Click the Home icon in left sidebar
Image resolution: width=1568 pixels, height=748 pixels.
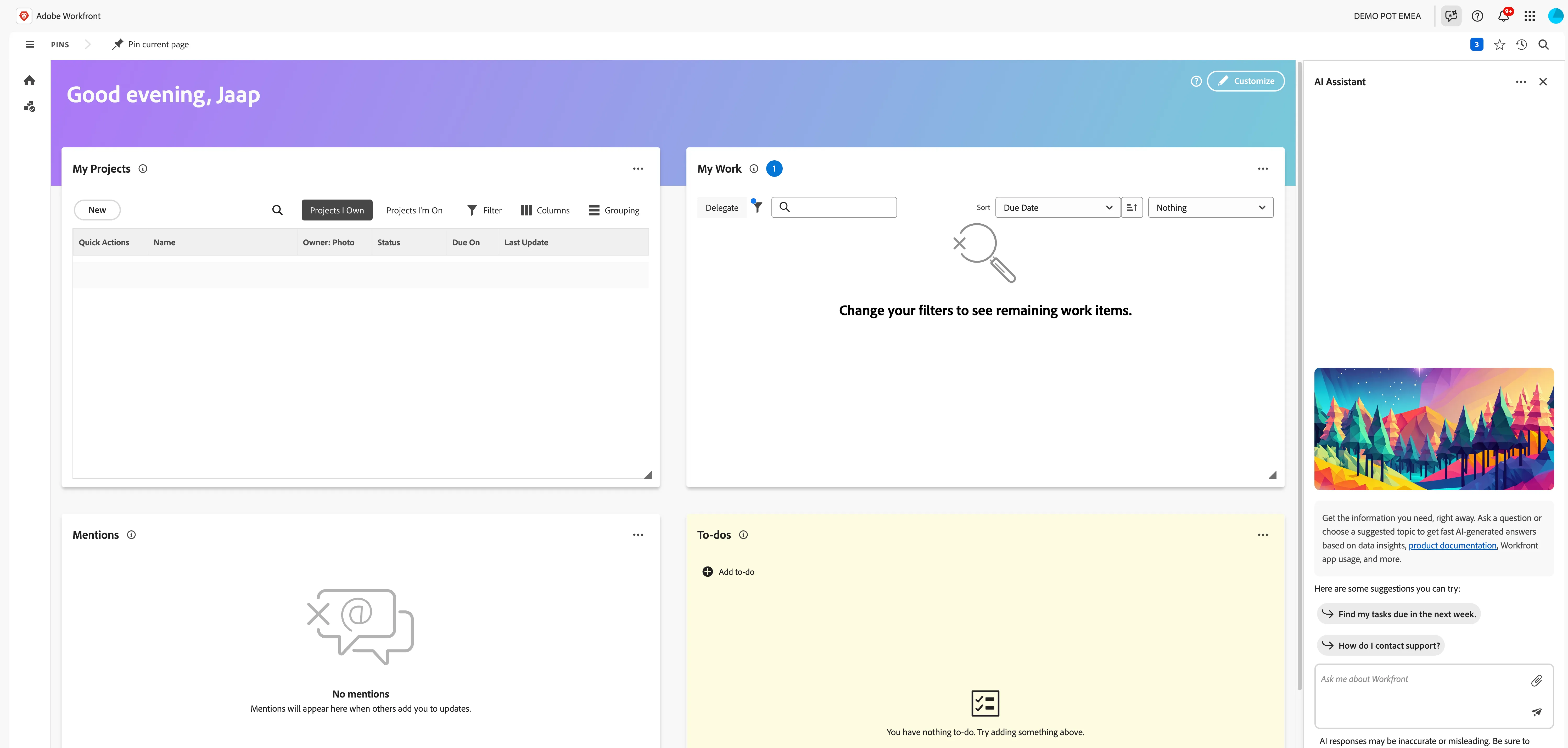click(29, 80)
